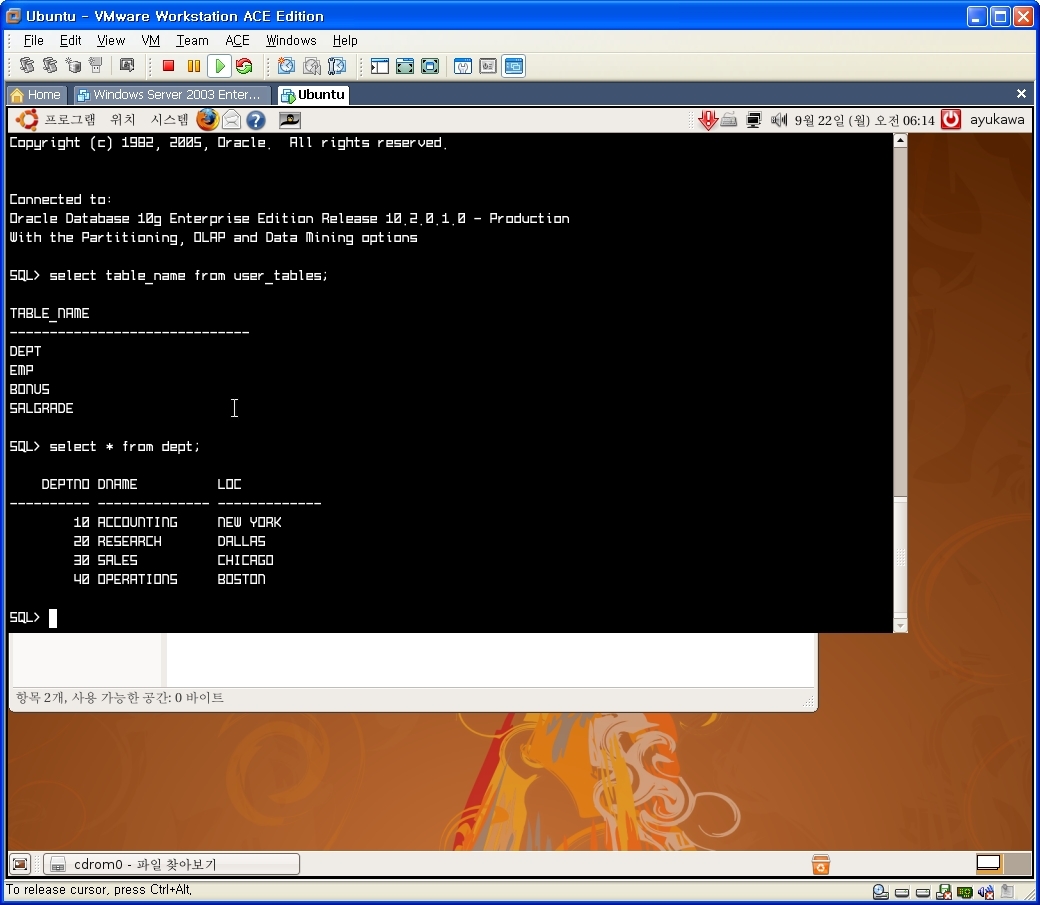The image size is (1040, 905).
Task: Click the Show Desktop button on bottom panel
Action: 20,864
